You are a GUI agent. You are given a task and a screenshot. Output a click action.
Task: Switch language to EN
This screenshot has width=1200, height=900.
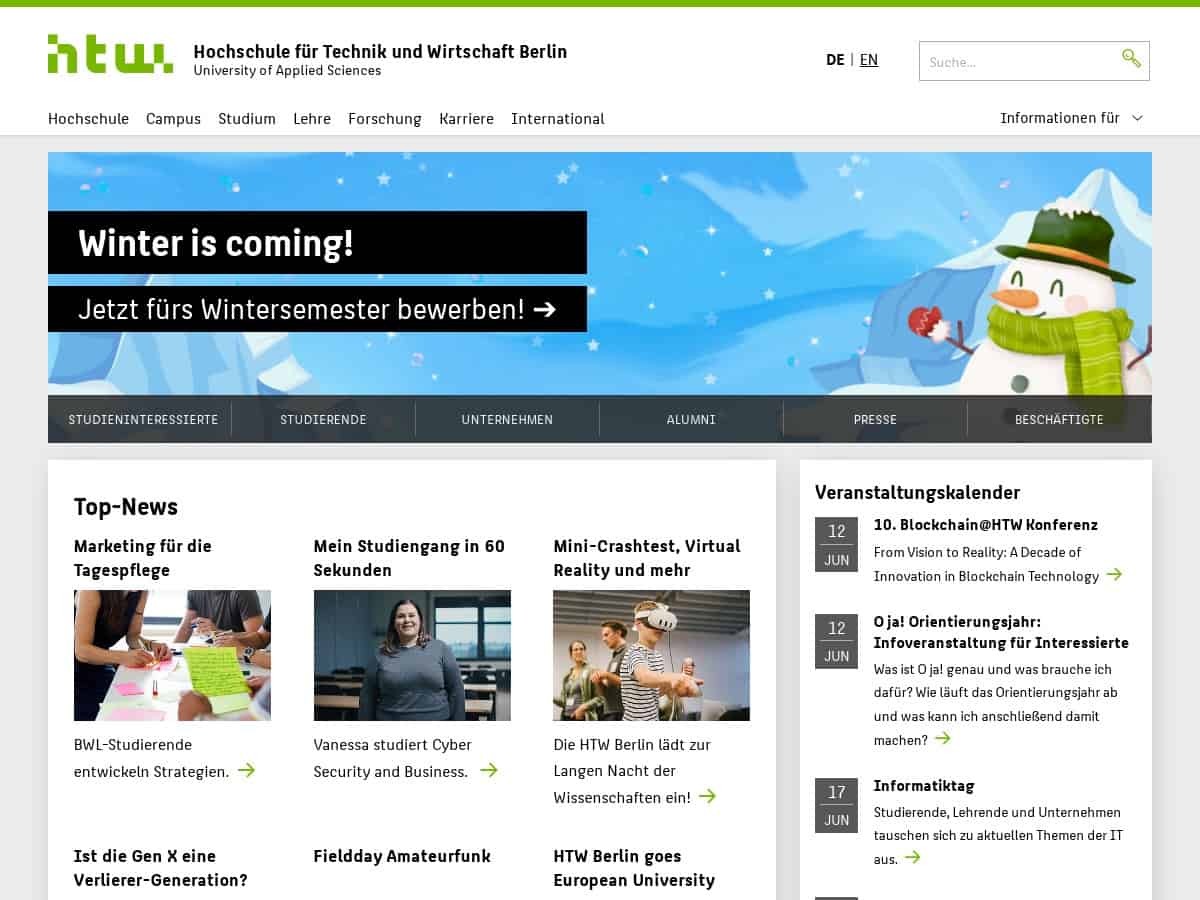coord(869,60)
